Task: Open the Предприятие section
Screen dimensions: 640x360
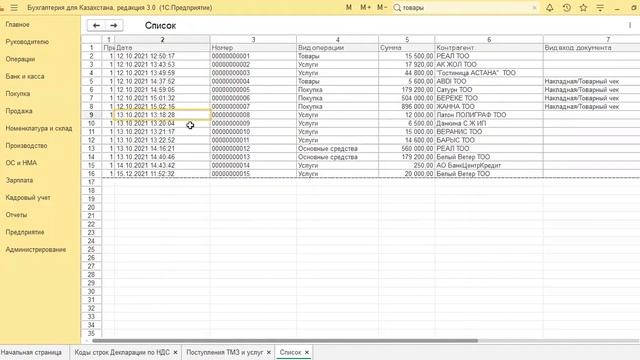Action: click(25, 232)
